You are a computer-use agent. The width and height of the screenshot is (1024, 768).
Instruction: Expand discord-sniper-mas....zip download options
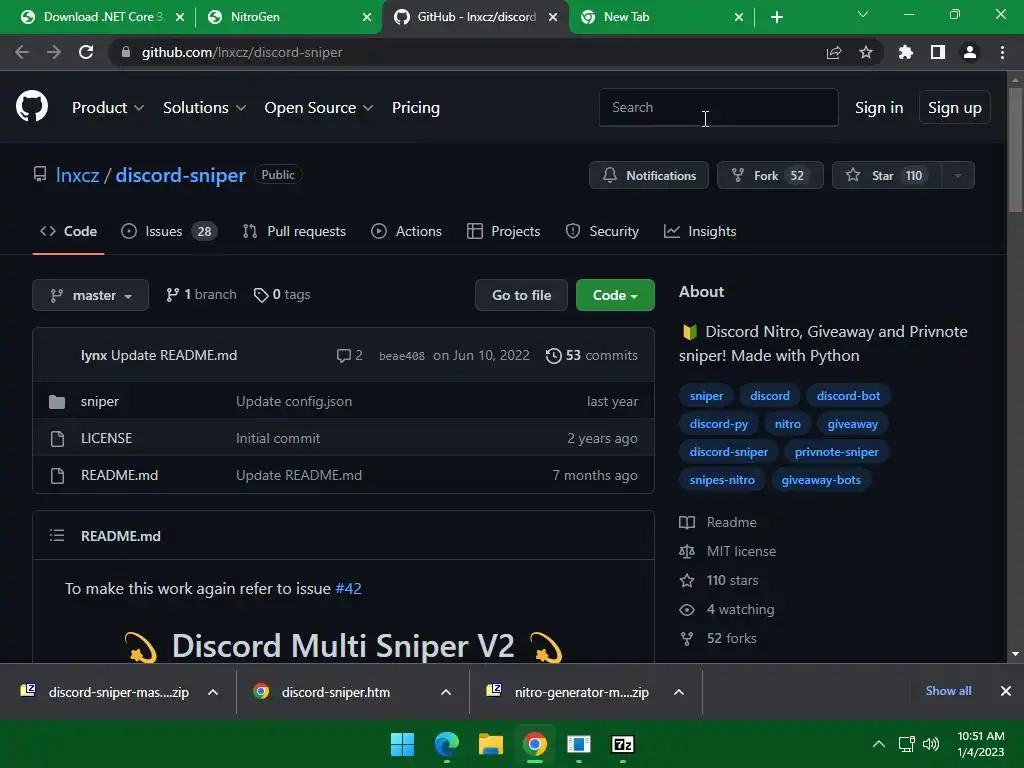(x=213, y=692)
